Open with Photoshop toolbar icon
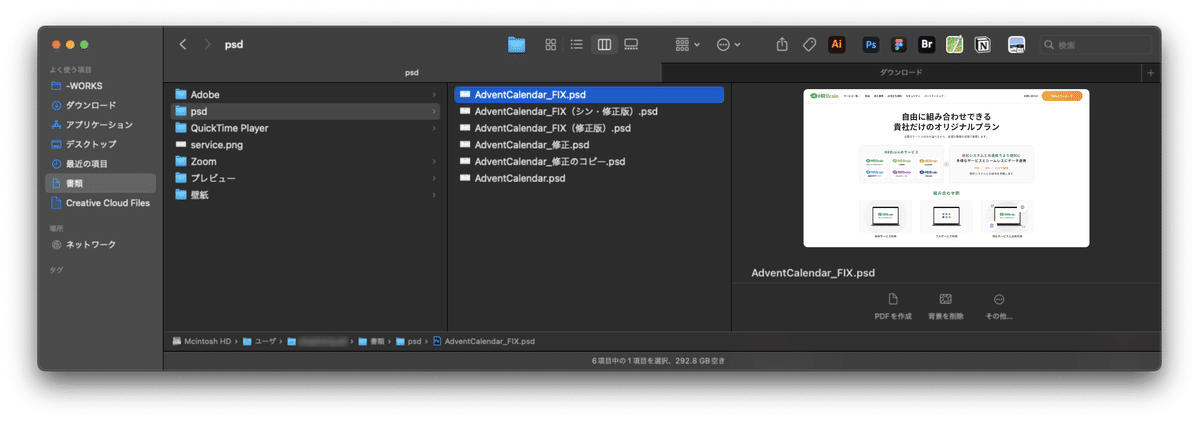1200x422 pixels. pos(871,44)
